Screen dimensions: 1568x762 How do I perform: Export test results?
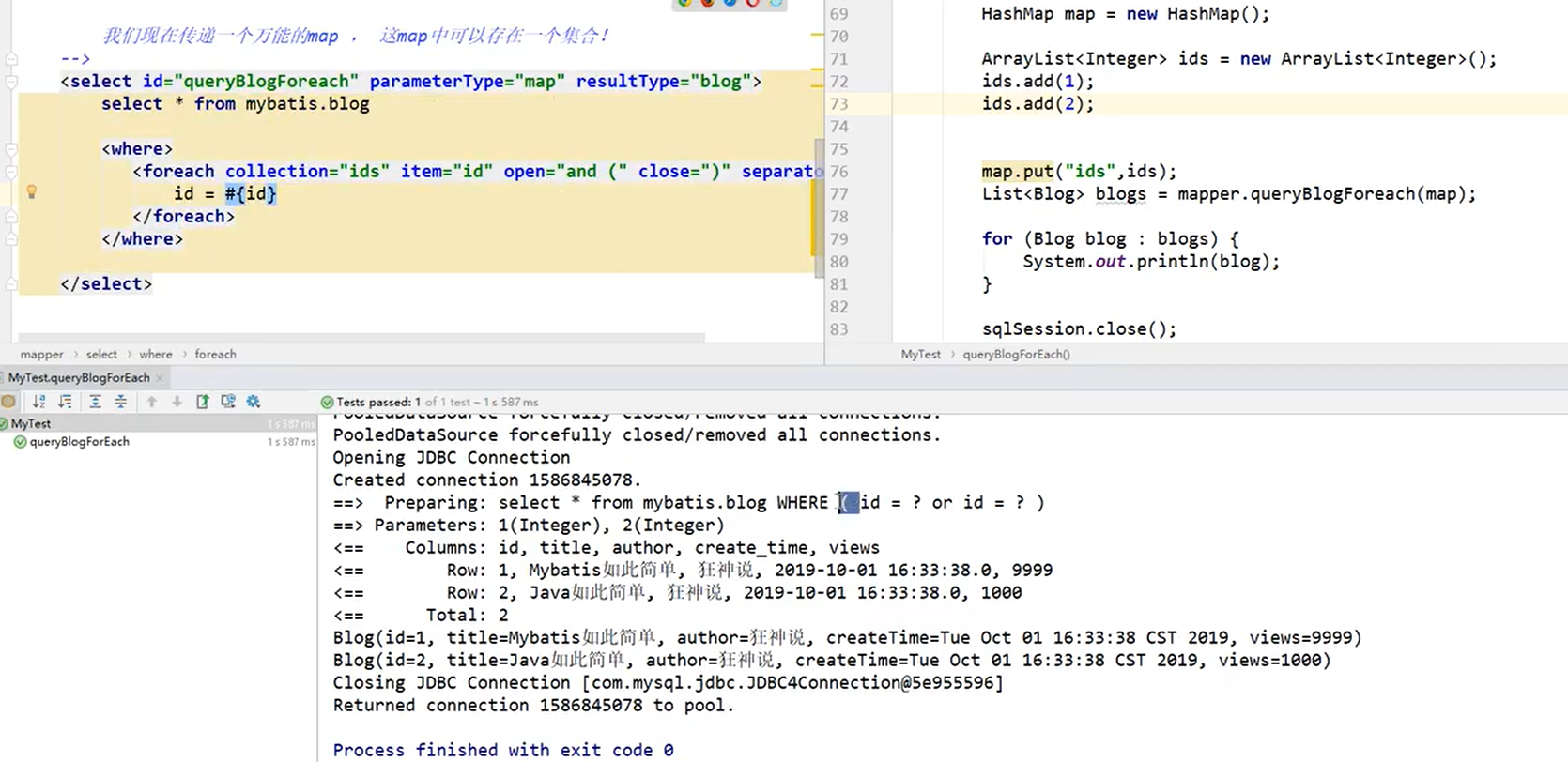pos(202,402)
